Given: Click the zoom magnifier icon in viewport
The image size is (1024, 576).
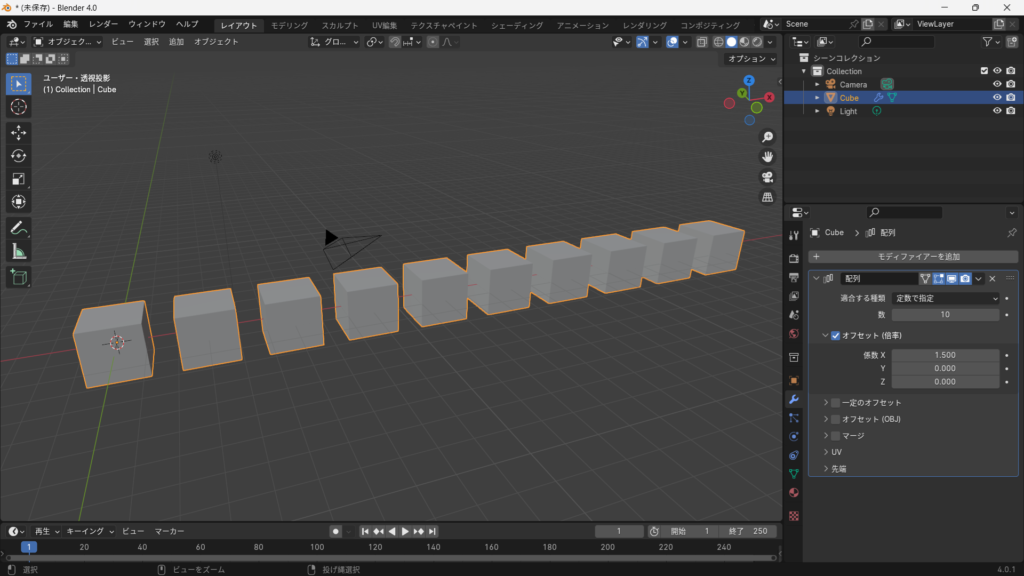Looking at the screenshot, I should tap(767, 137).
